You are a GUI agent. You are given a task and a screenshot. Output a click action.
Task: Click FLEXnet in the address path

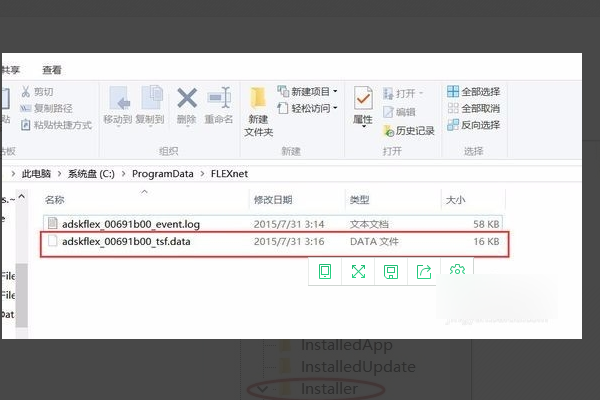229,174
